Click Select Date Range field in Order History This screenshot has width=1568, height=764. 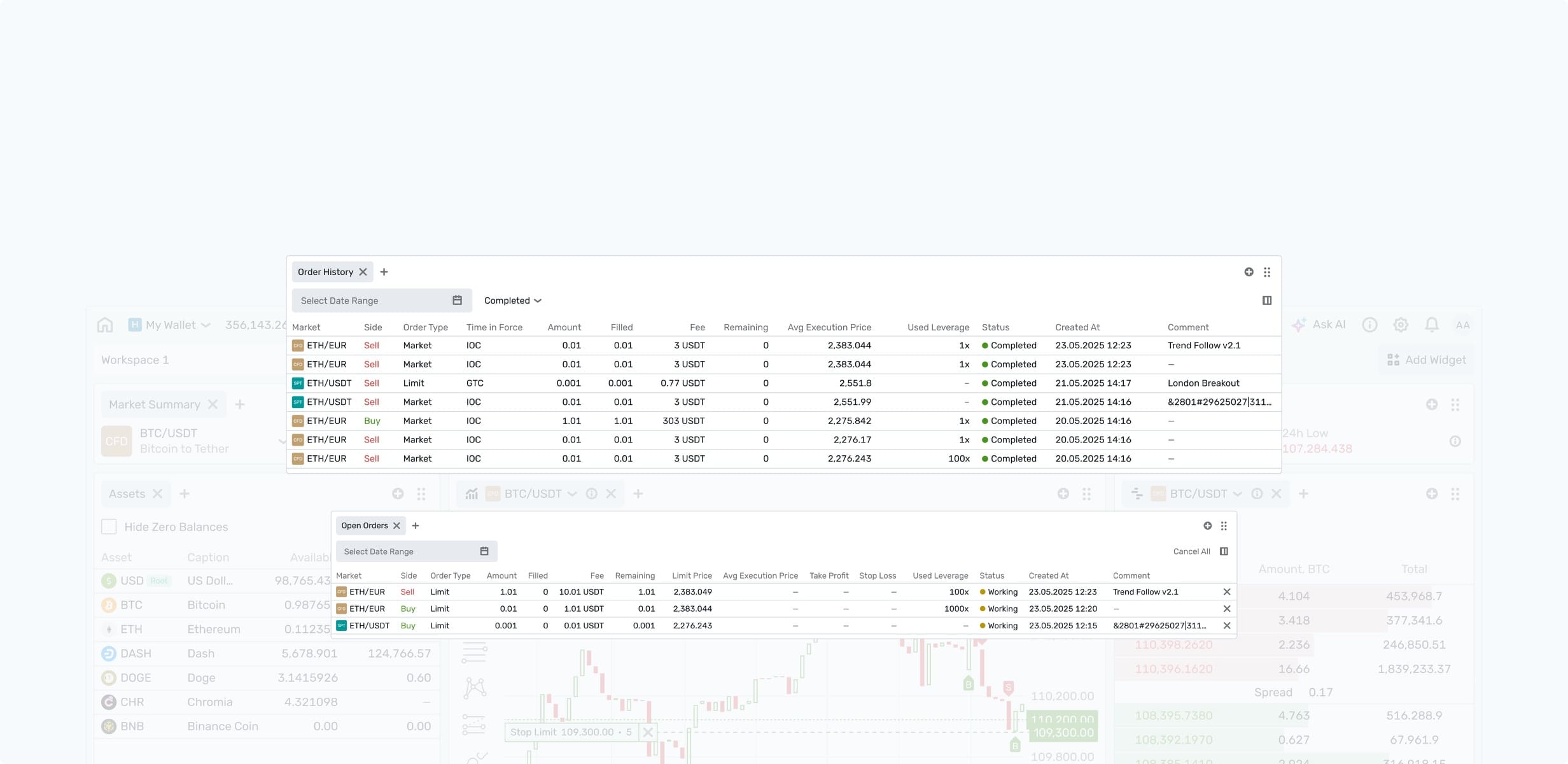(x=382, y=301)
